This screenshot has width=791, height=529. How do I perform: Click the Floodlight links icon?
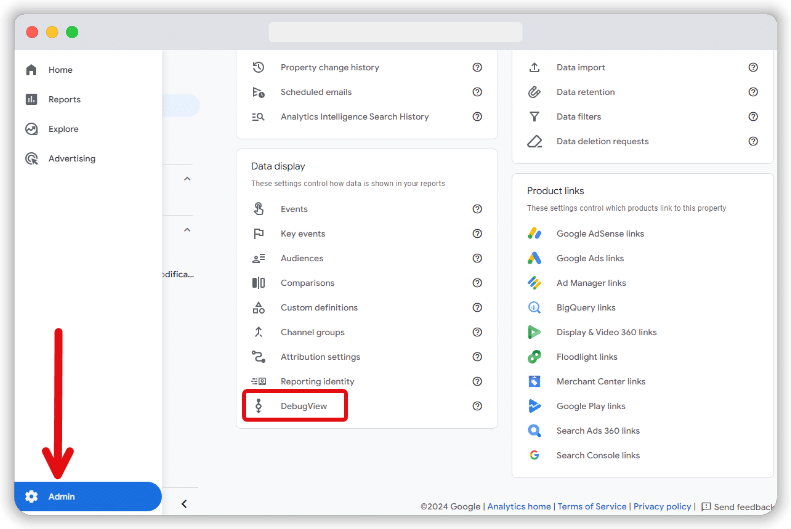[x=534, y=357]
